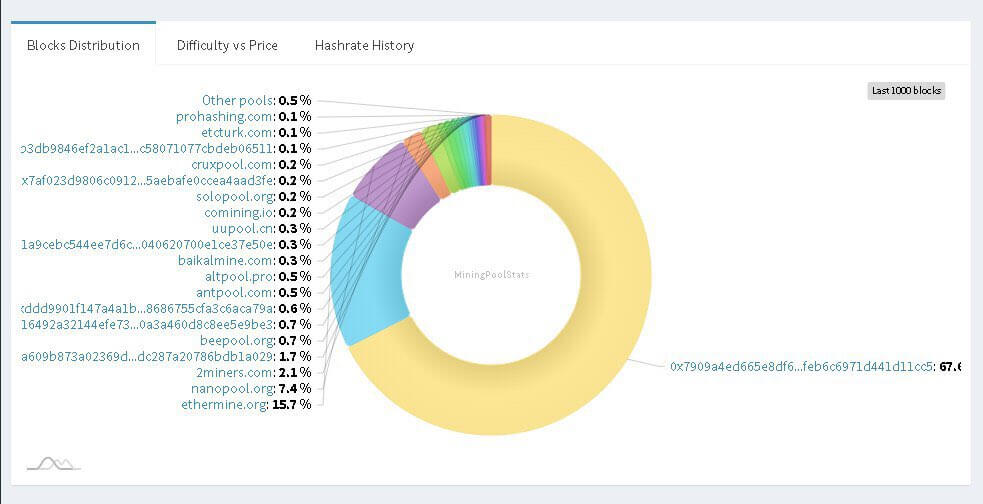Open the prohashing.com link
The width and height of the screenshot is (983, 504).
coord(225,116)
